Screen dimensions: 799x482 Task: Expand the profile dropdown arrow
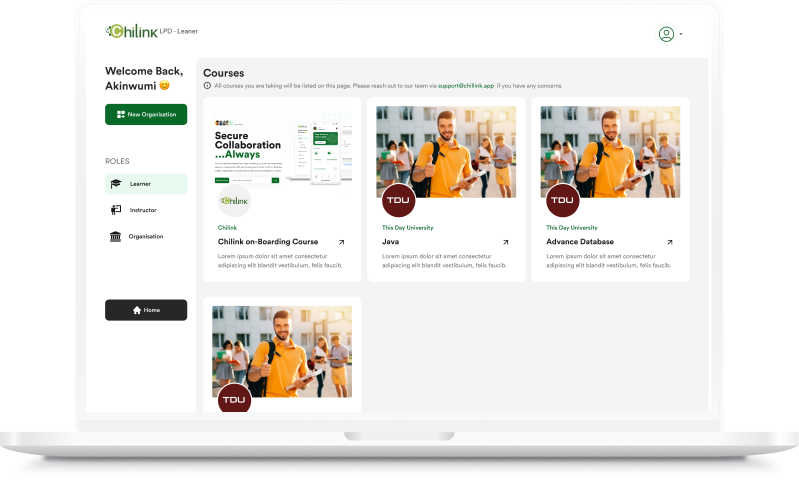(681, 34)
